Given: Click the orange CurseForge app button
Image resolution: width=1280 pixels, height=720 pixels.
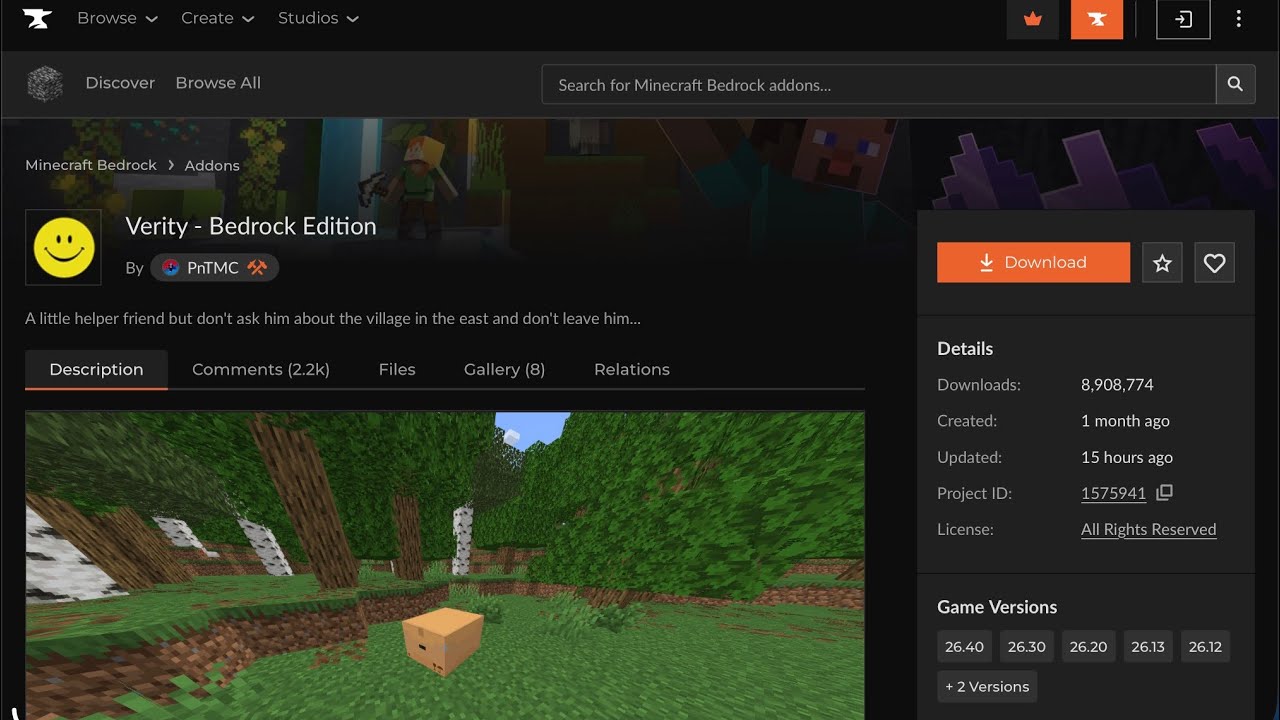Looking at the screenshot, I should click(x=1097, y=19).
